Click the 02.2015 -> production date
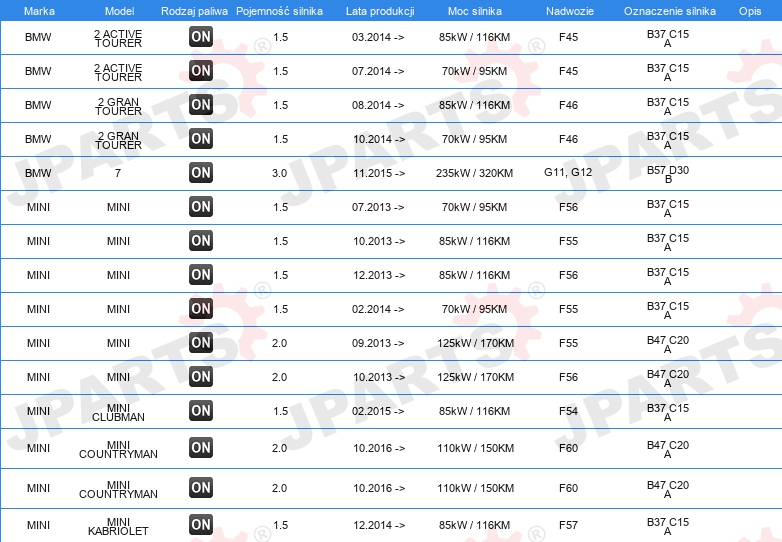782x542 pixels. tap(378, 411)
